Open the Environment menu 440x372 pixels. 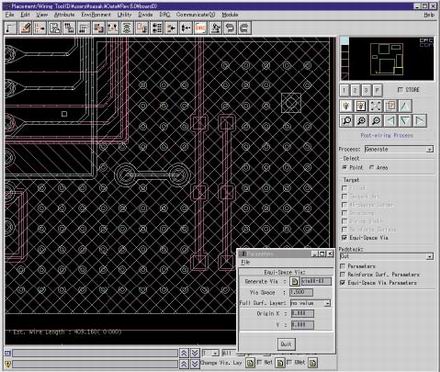[x=96, y=15]
